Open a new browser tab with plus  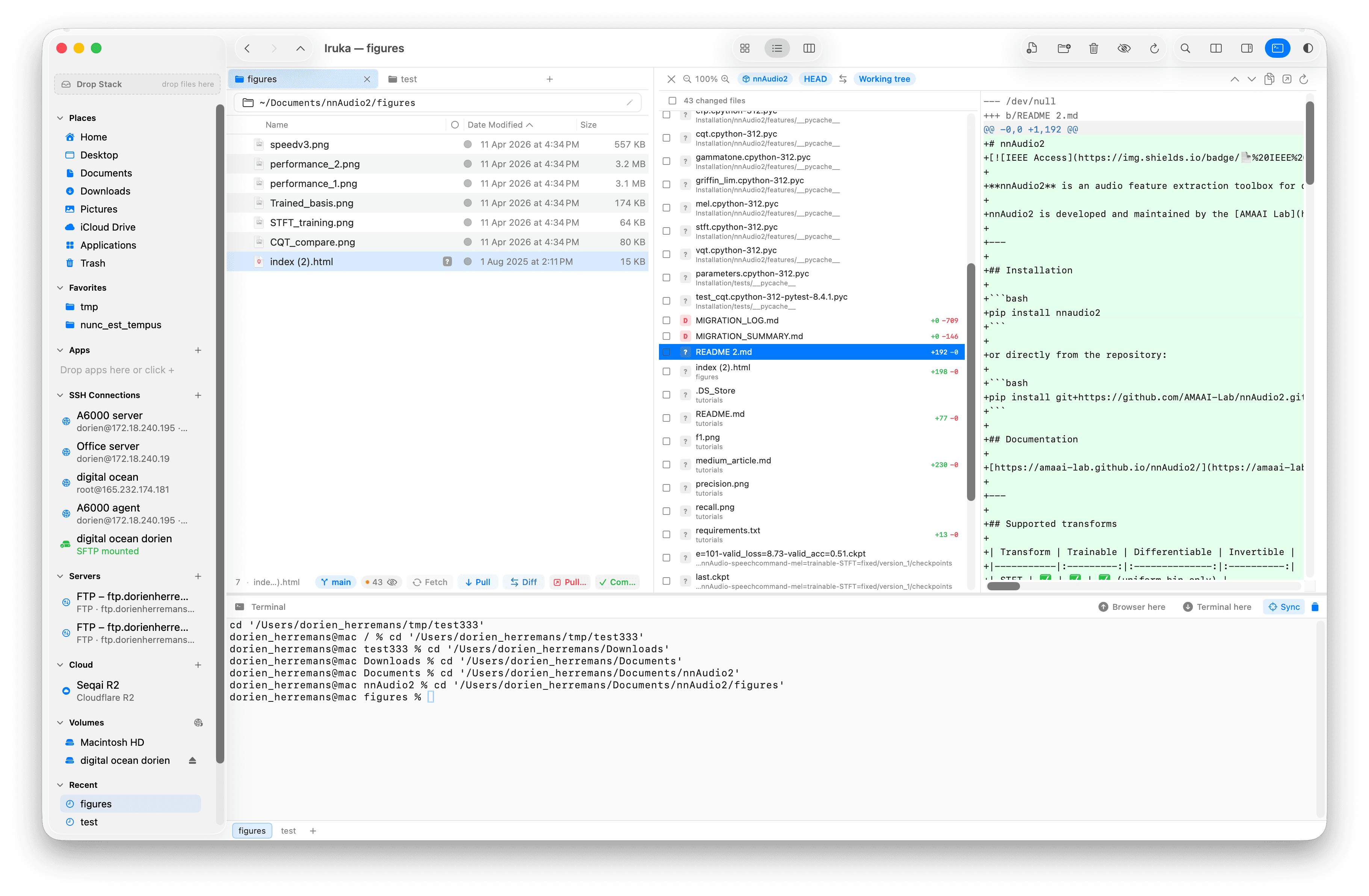pyautogui.click(x=549, y=79)
